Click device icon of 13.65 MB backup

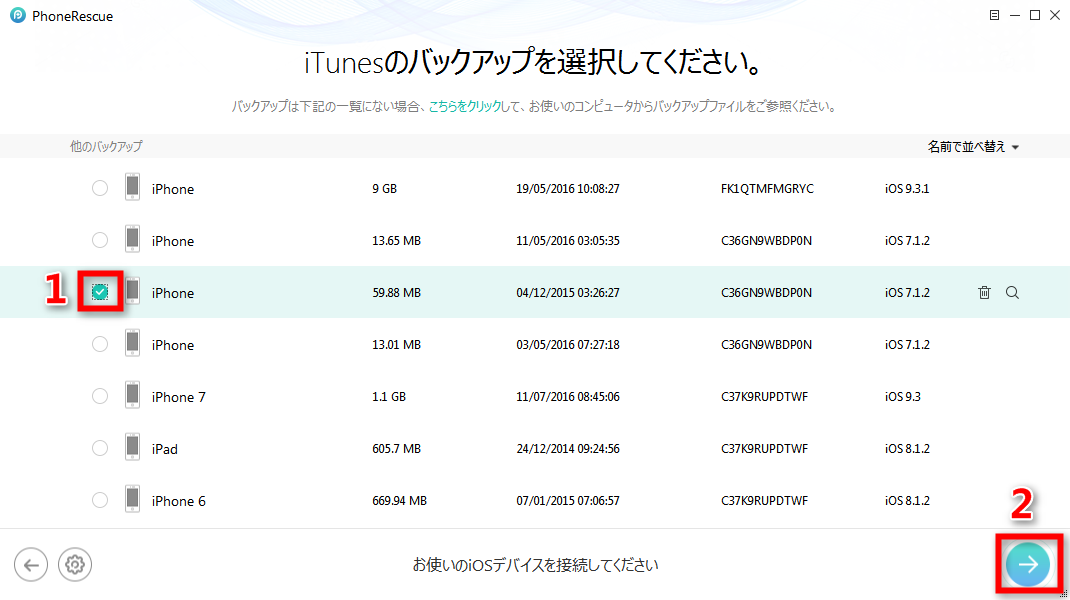pos(132,239)
